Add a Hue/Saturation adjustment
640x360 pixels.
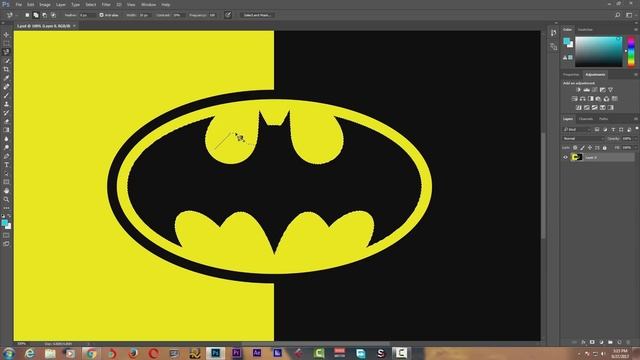pos(574,99)
